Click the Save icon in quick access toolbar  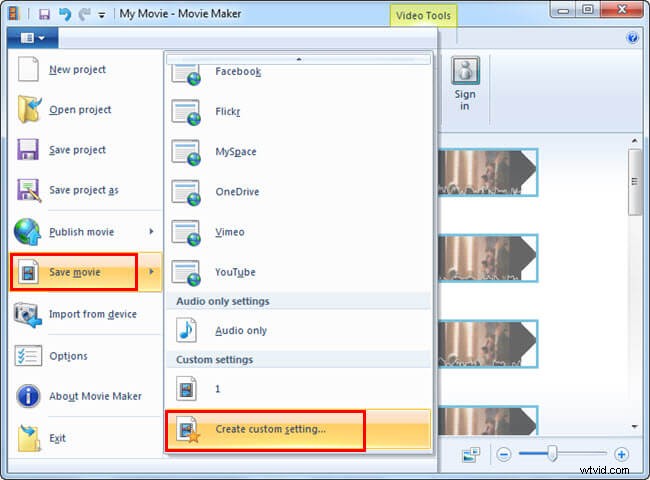[44, 15]
